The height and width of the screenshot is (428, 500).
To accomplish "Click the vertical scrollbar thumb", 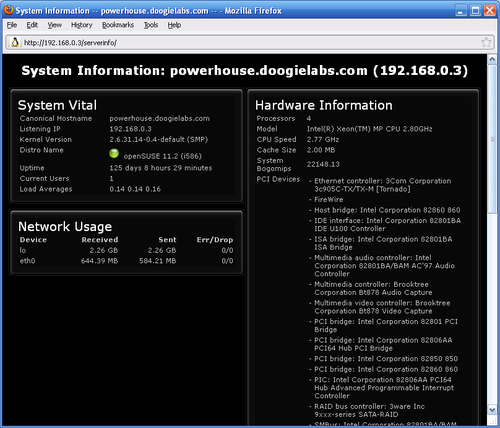I will 492,139.
